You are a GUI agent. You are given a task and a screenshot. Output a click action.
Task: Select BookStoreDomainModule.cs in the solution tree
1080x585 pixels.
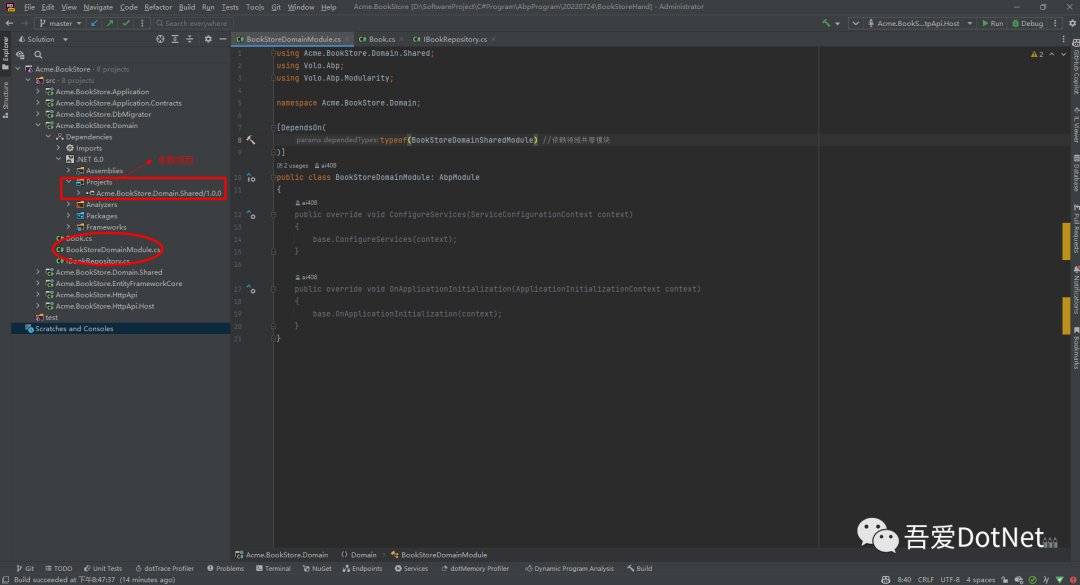click(113, 249)
